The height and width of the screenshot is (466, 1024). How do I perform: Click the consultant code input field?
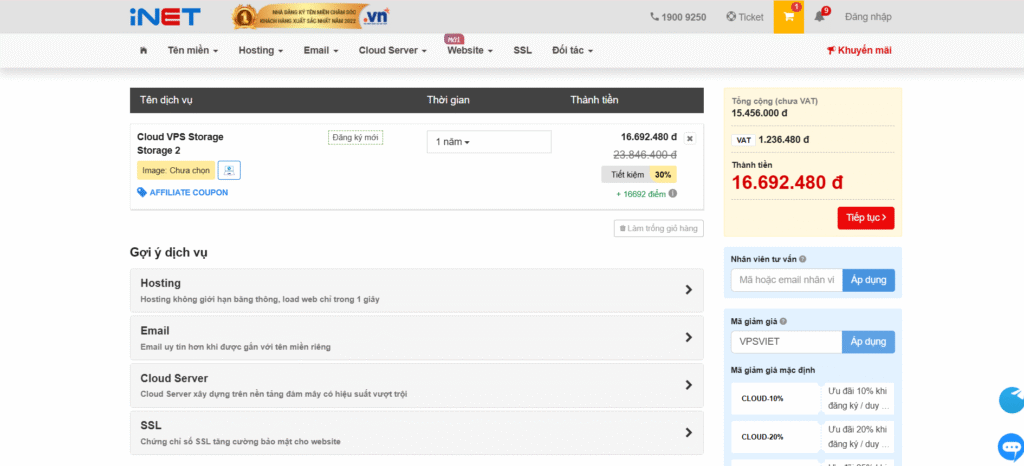786,280
